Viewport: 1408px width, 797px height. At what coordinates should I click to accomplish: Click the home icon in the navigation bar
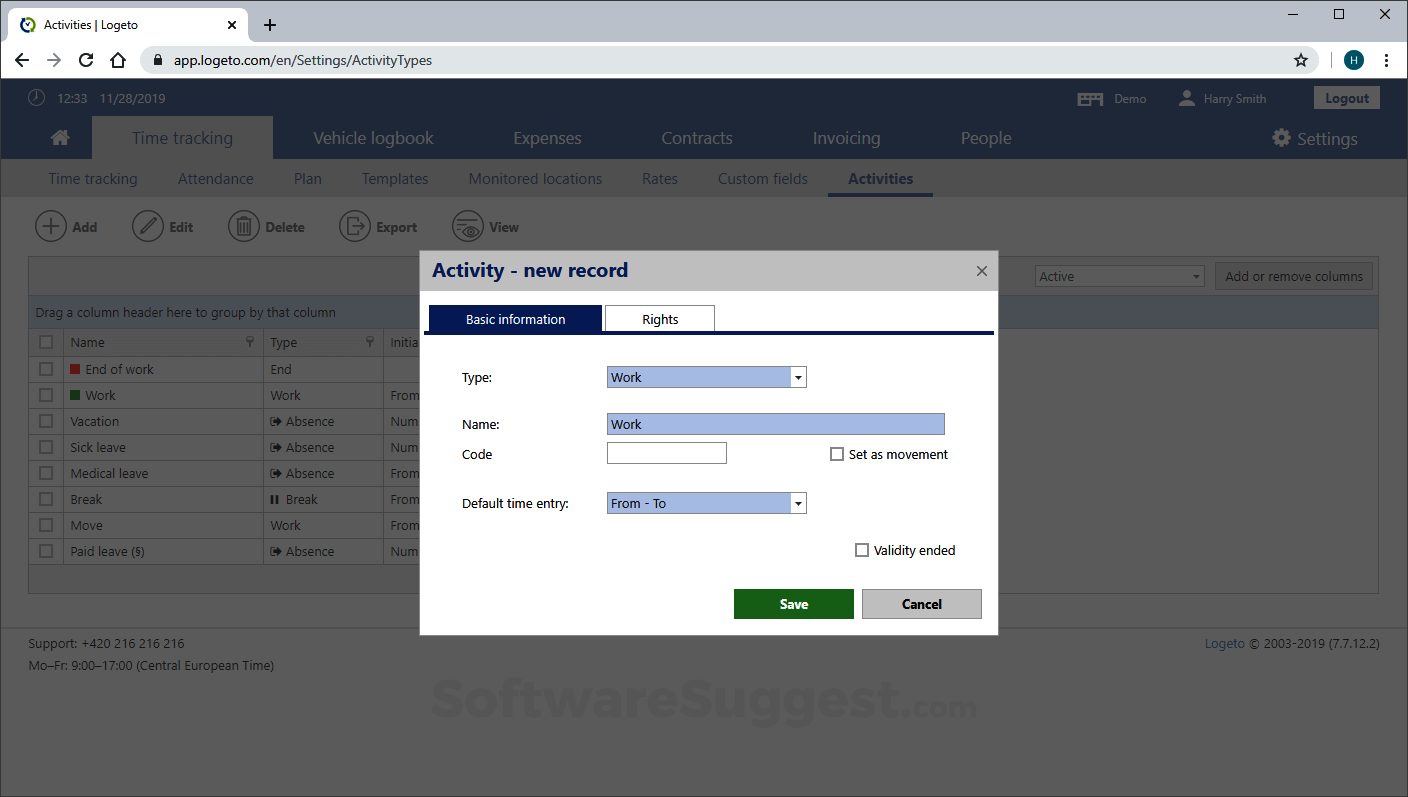tap(59, 137)
